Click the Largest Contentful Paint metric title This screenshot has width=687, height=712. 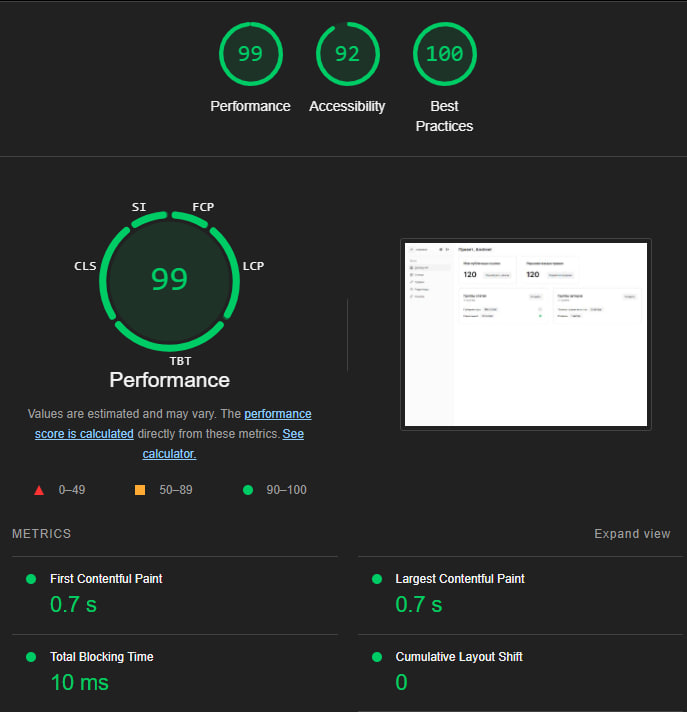(x=460, y=579)
